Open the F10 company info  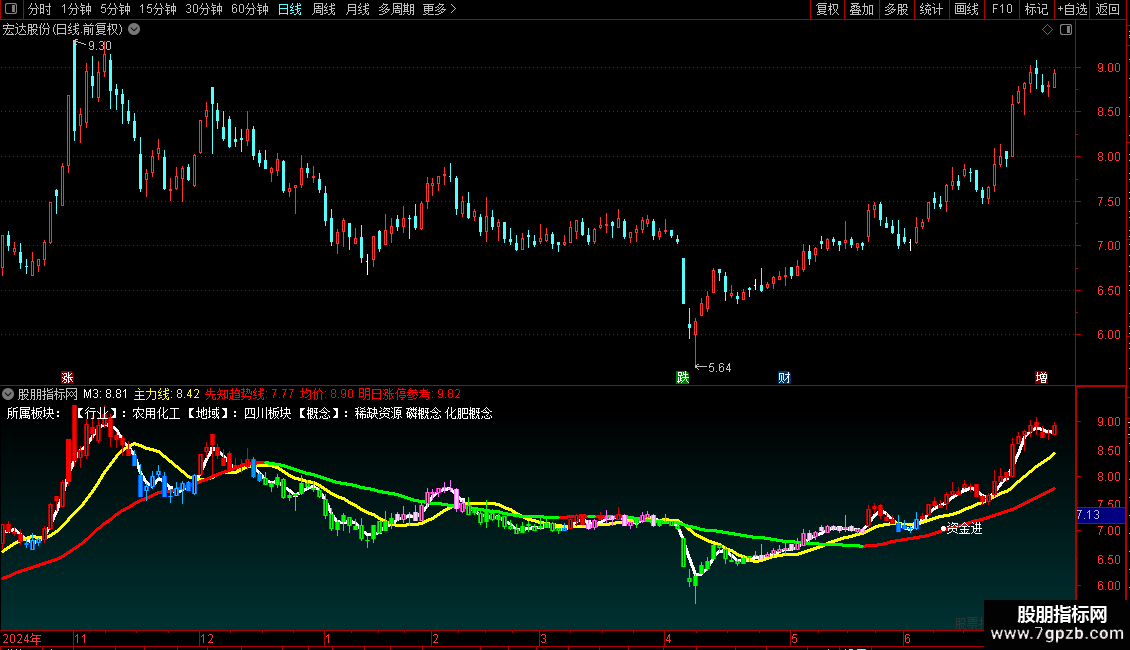coord(1002,9)
